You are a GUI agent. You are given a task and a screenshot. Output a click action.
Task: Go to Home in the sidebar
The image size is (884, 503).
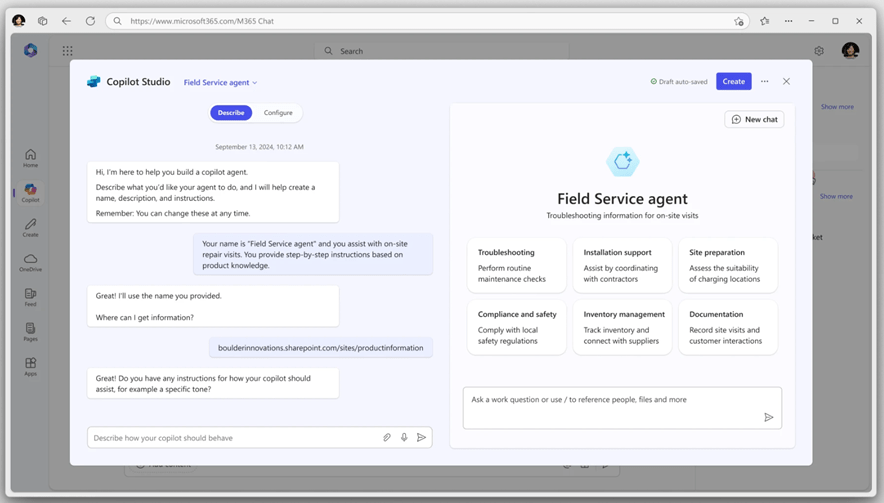click(30, 158)
